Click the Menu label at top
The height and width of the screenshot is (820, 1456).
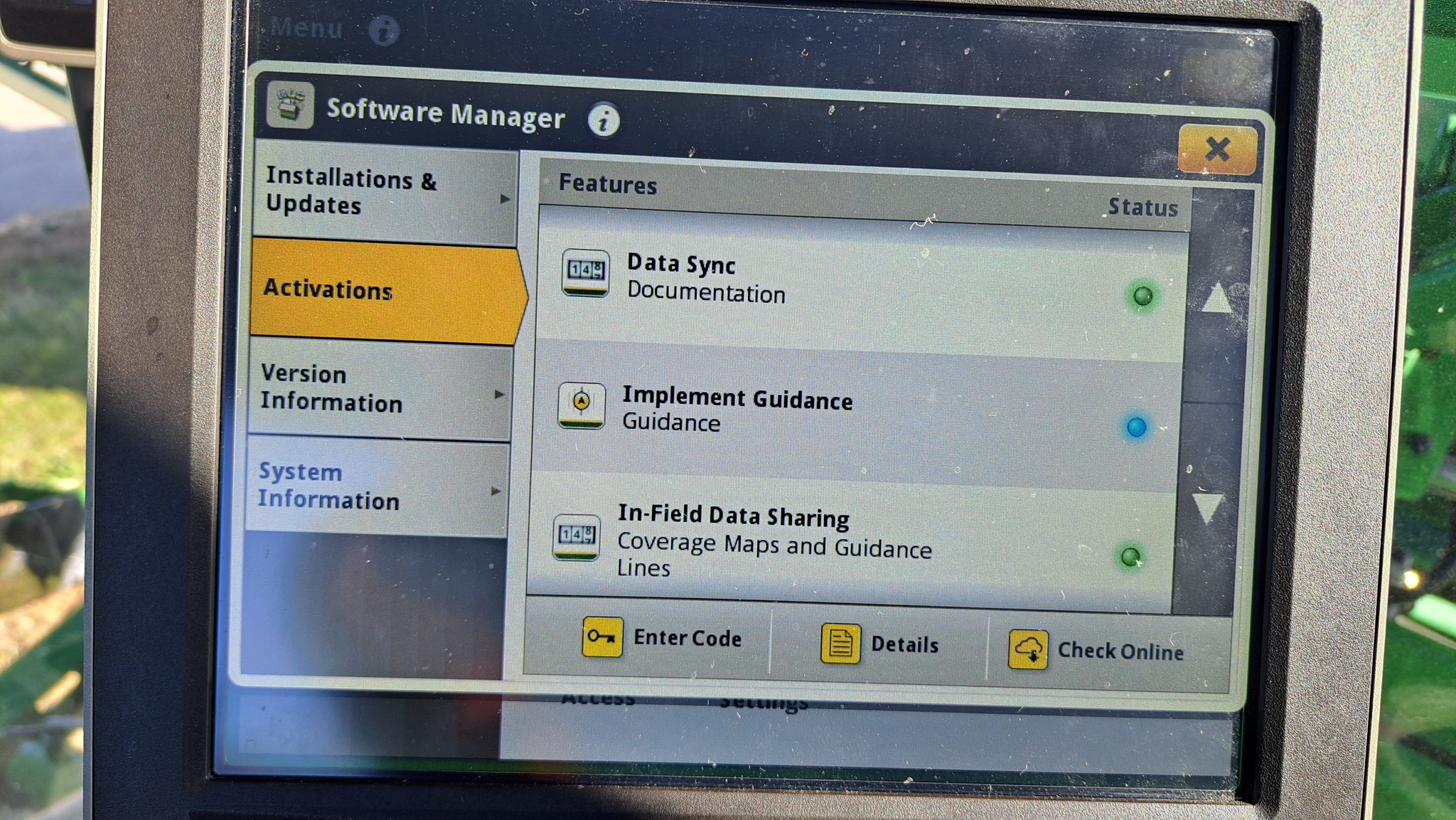(306, 28)
